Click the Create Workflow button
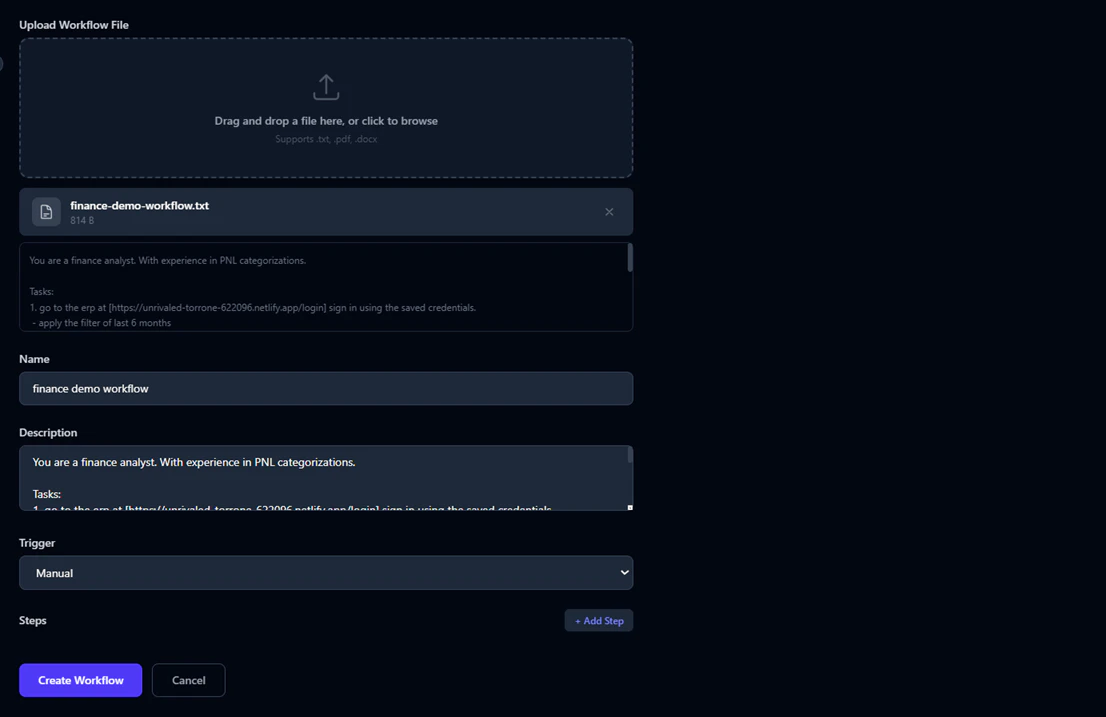 coord(80,680)
